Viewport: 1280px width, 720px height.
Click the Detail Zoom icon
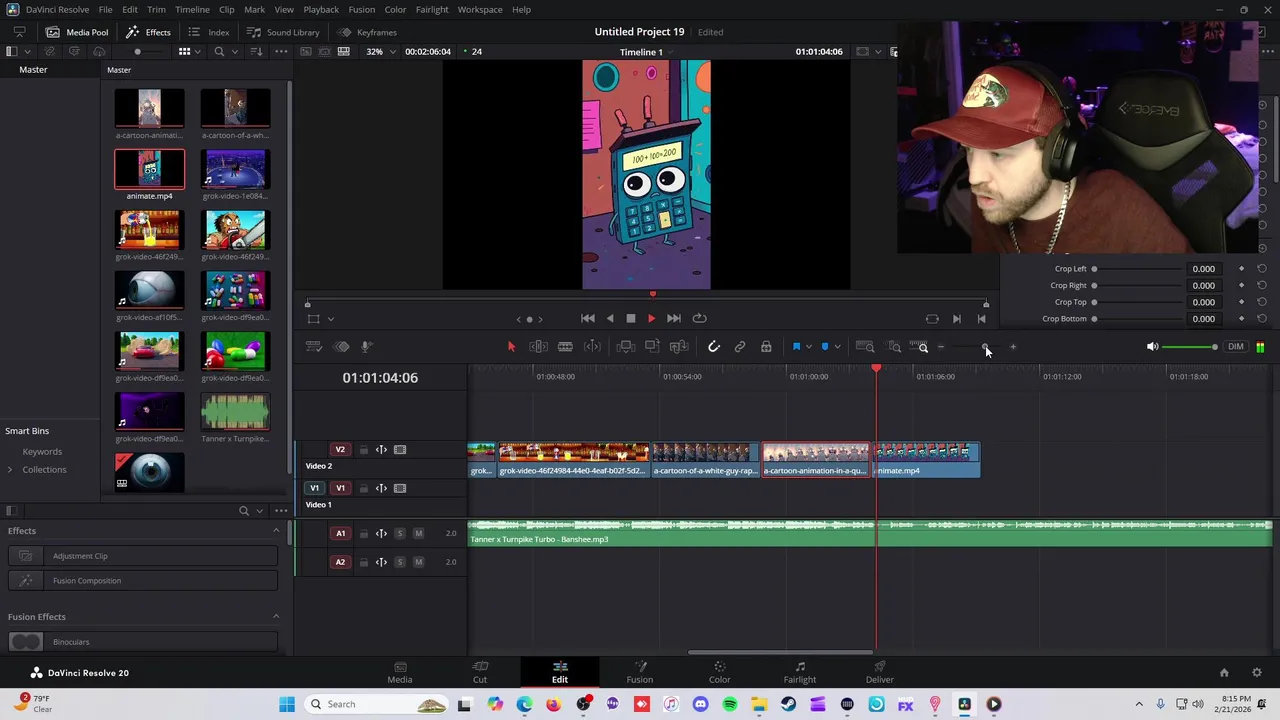pos(894,347)
